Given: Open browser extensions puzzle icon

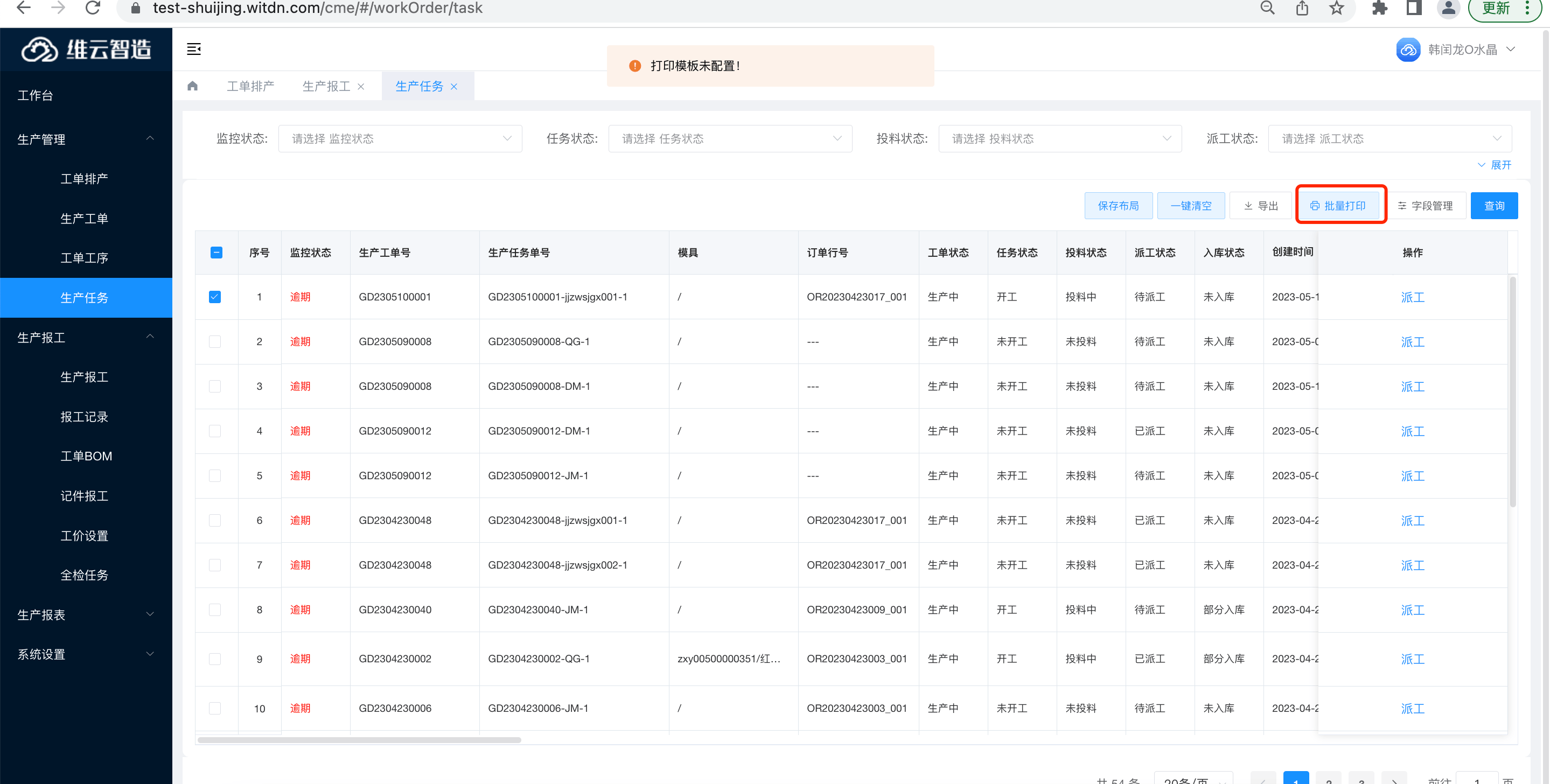Looking at the screenshot, I should coord(1379,8).
